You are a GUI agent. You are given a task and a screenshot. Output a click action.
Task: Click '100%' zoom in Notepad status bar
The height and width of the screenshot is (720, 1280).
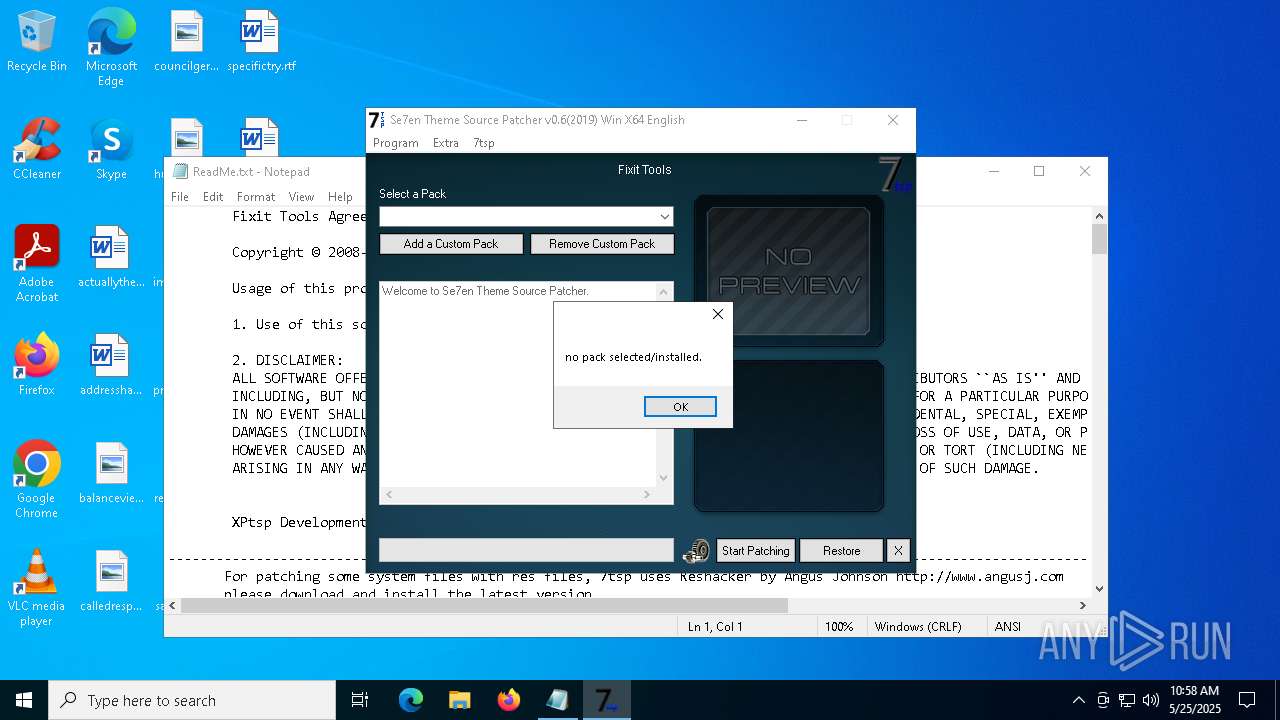pyautogui.click(x=839, y=627)
